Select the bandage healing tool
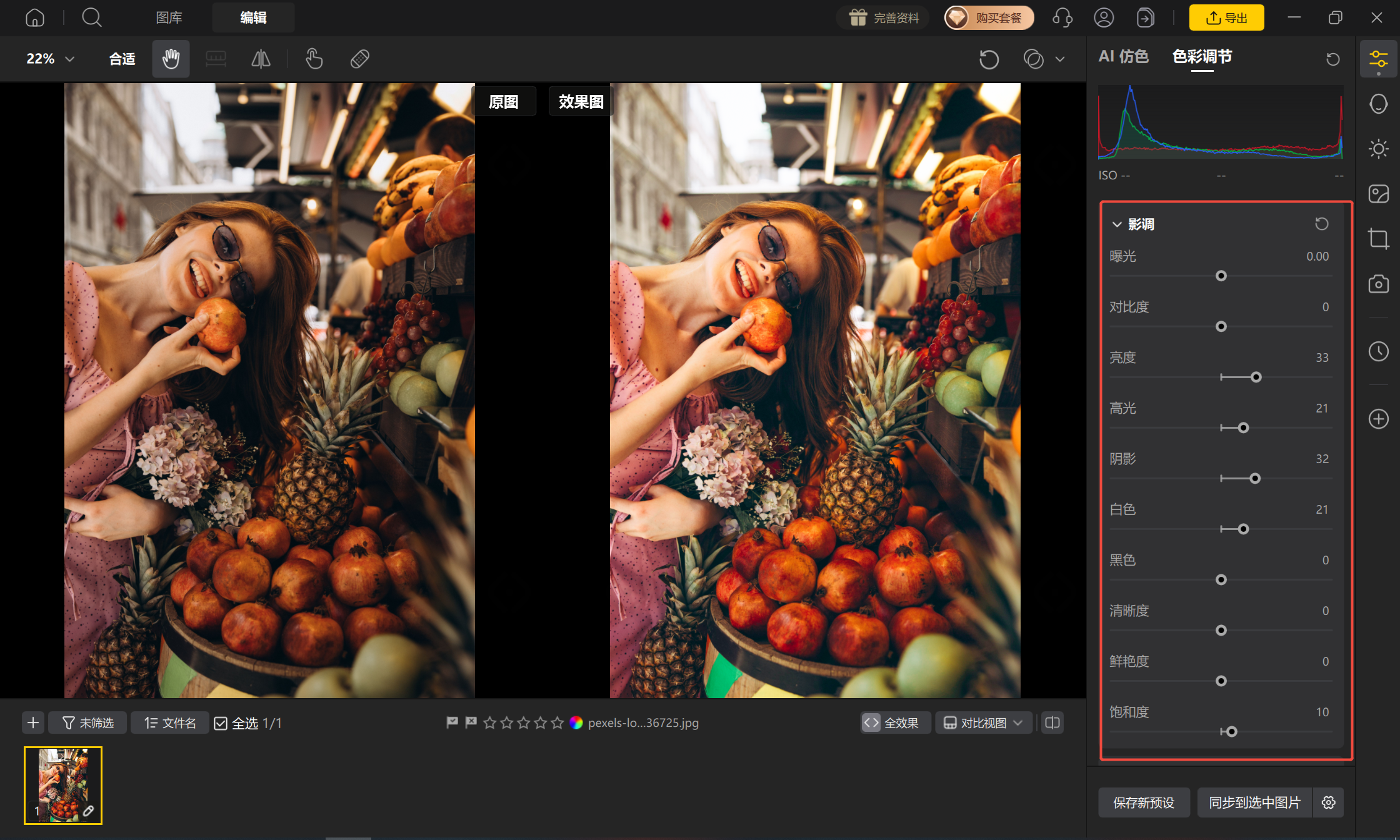Viewport: 1400px width, 840px height. 359,59
